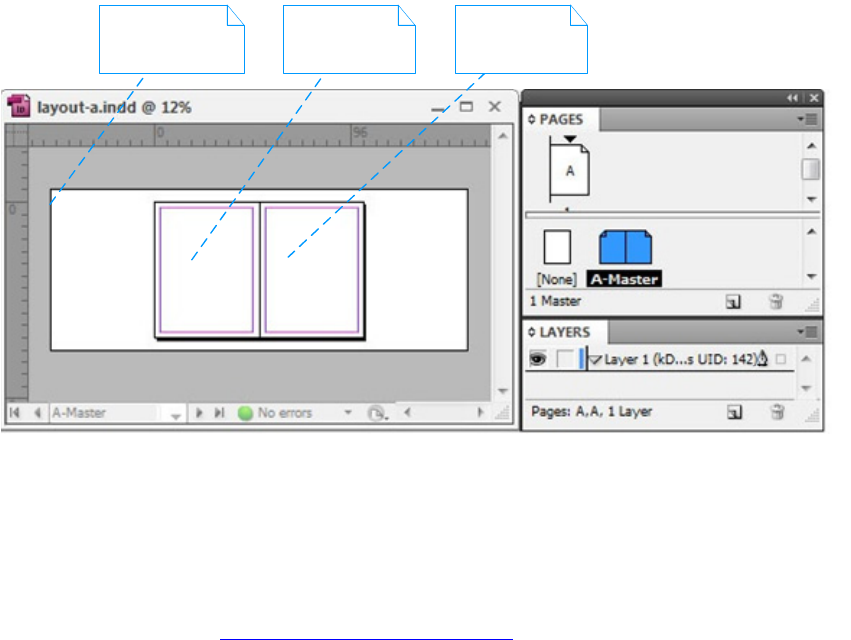Click the left master page on canvas
Screen dimensions: 851x640
click(x=207, y=270)
